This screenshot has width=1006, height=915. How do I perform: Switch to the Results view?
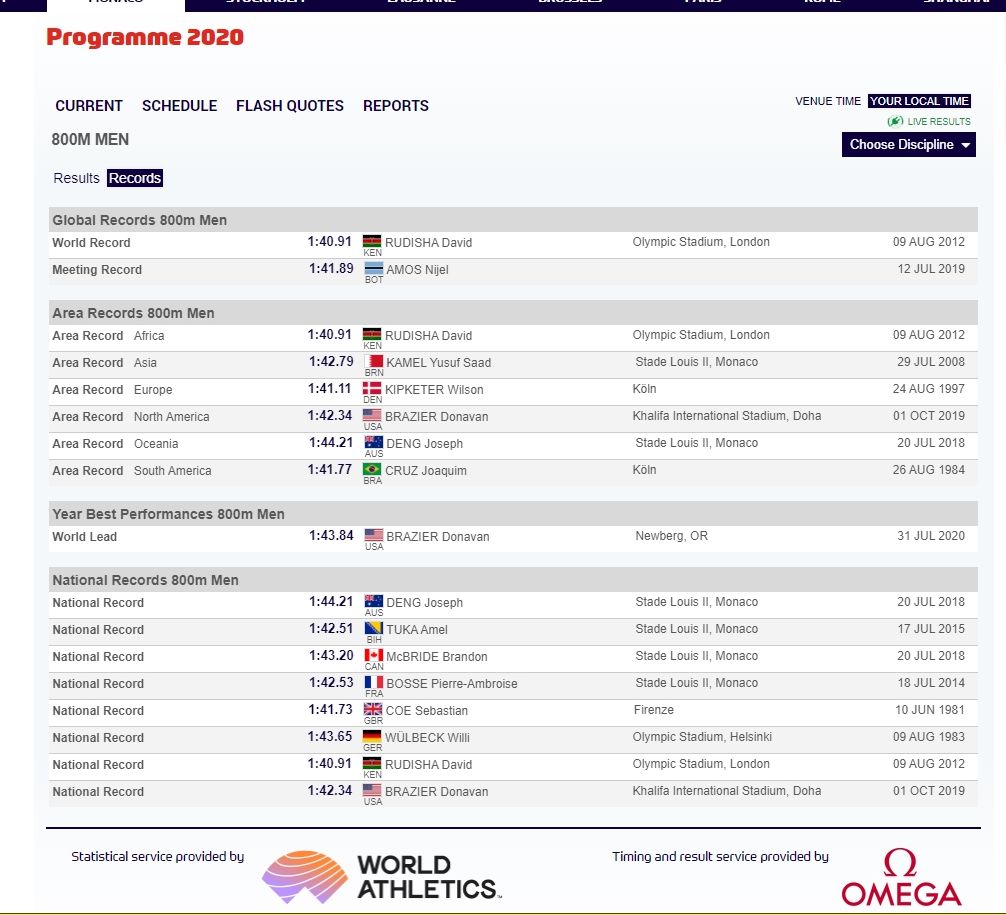pyautogui.click(x=76, y=178)
